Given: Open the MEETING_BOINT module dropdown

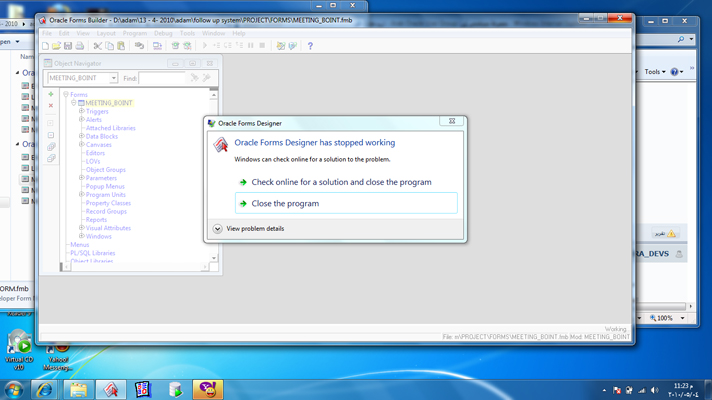Looking at the screenshot, I should (x=113, y=78).
